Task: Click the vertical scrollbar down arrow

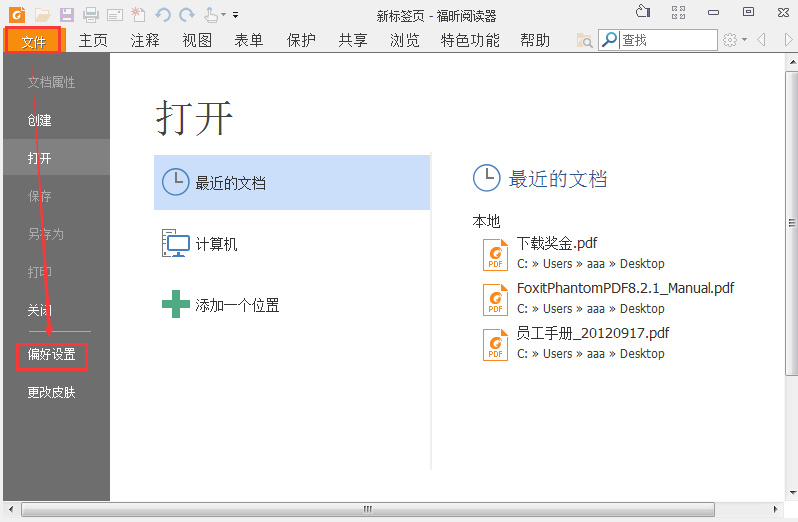Action: 792,492
